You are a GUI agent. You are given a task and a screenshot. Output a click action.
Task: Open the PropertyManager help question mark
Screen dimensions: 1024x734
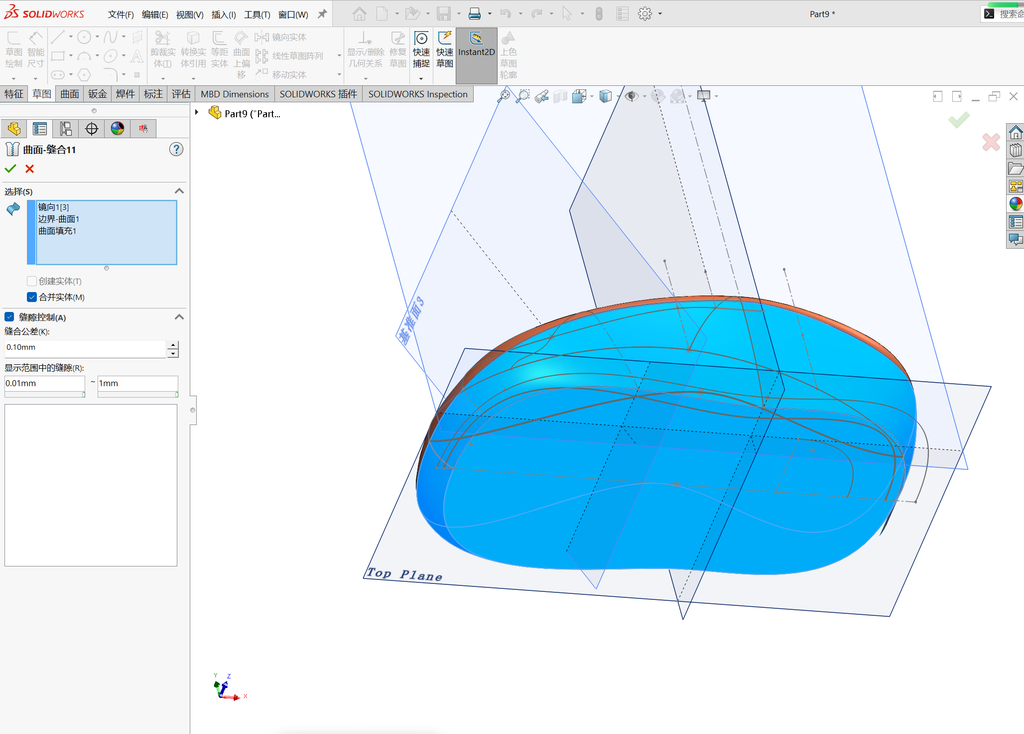pos(176,150)
